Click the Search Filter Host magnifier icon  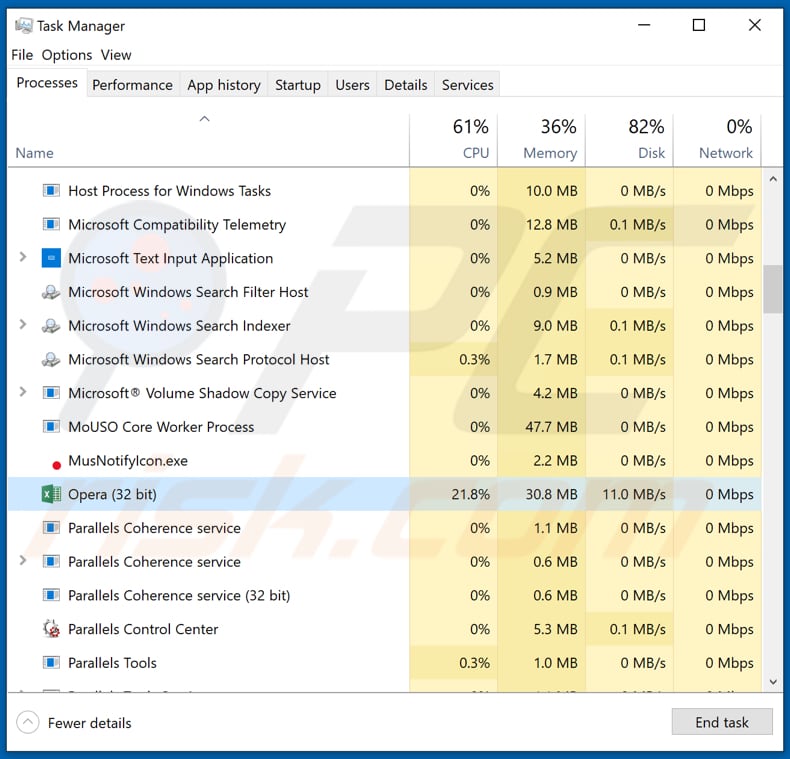(x=51, y=292)
